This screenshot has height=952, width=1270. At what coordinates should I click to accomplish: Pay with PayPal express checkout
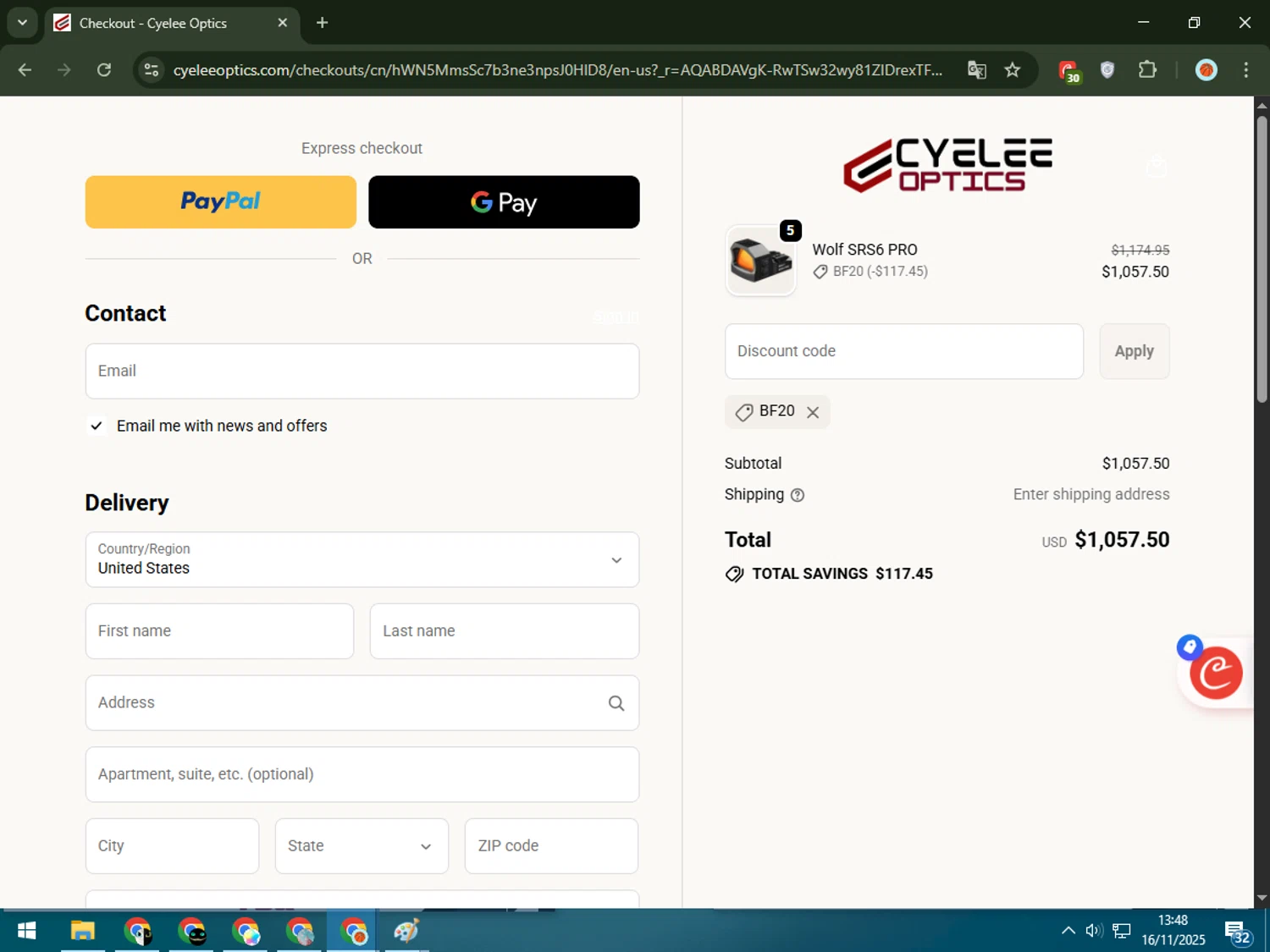click(x=221, y=202)
